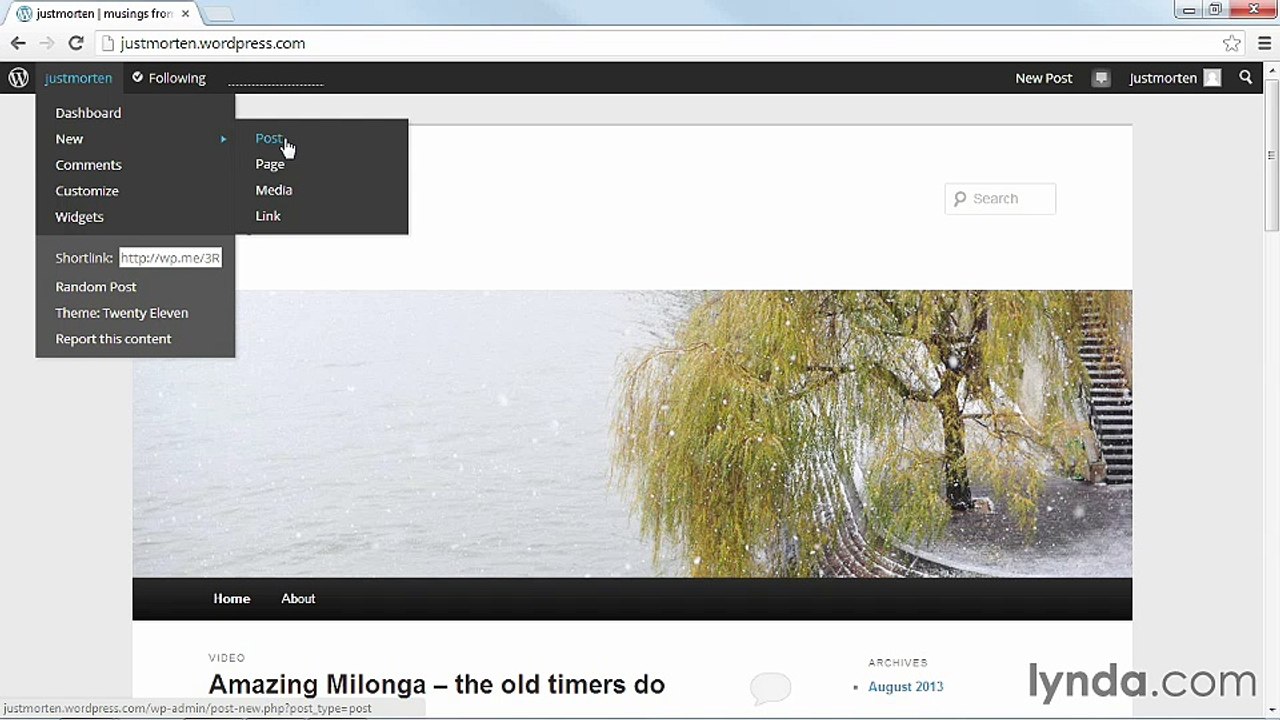
Task: Go to About navigation link
Action: [298, 599]
